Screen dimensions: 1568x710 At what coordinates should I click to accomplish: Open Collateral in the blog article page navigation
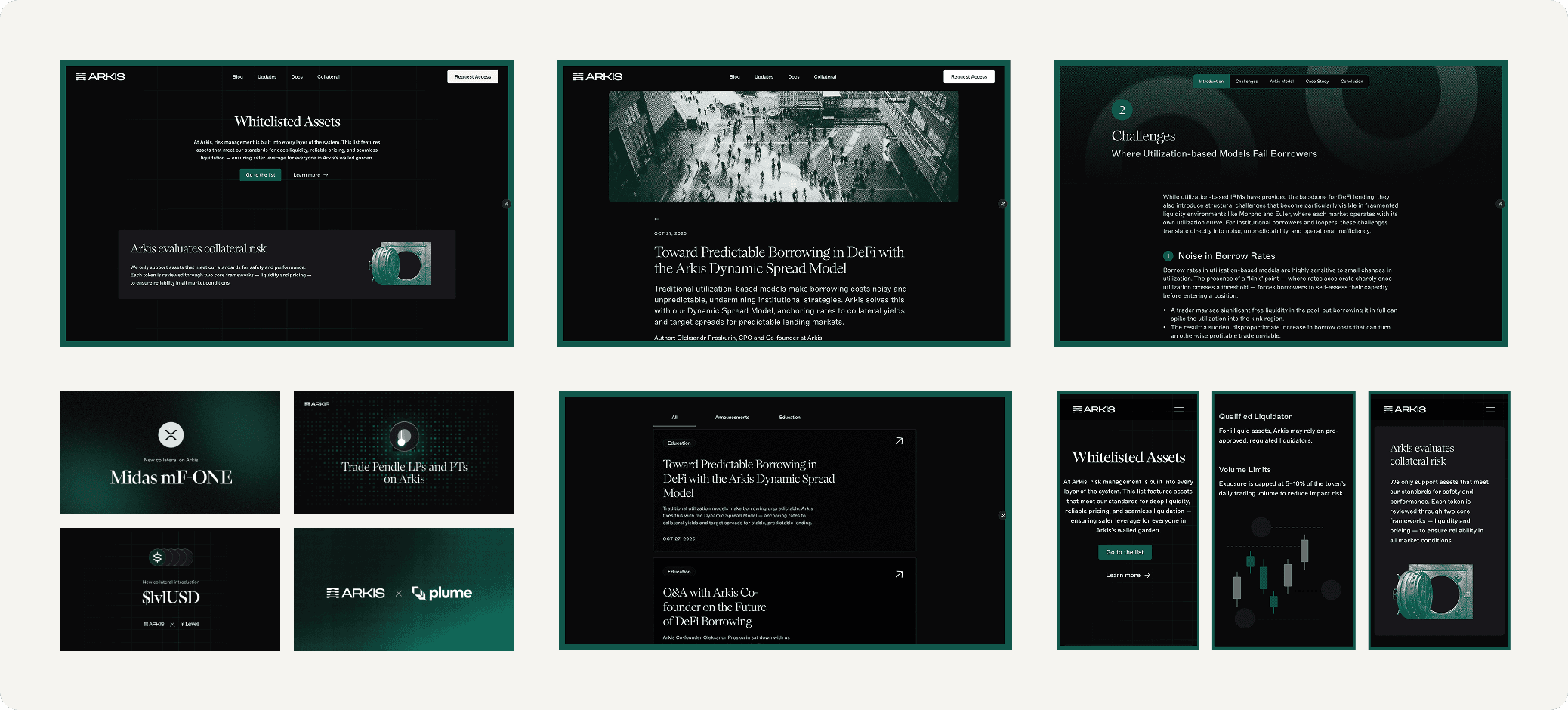tap(826, 77)
